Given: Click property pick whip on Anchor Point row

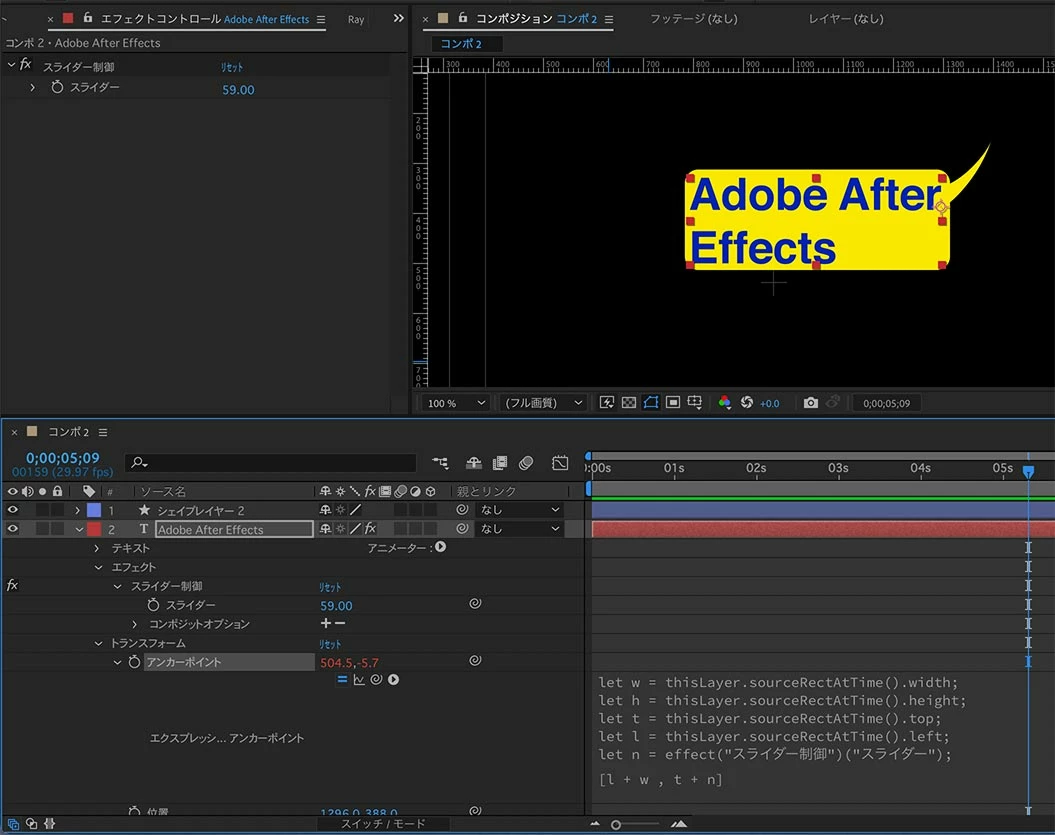Looking at the screenshot, I should coord(475,661).
